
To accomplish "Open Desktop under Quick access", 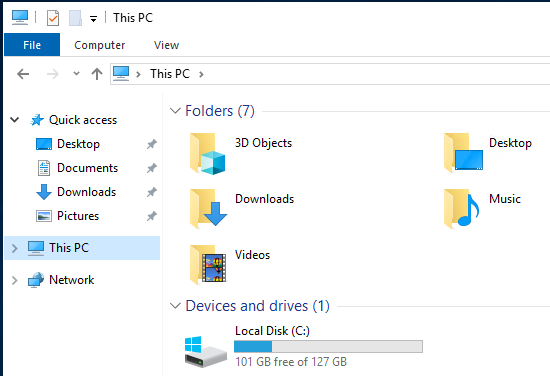I will (78, 144).
